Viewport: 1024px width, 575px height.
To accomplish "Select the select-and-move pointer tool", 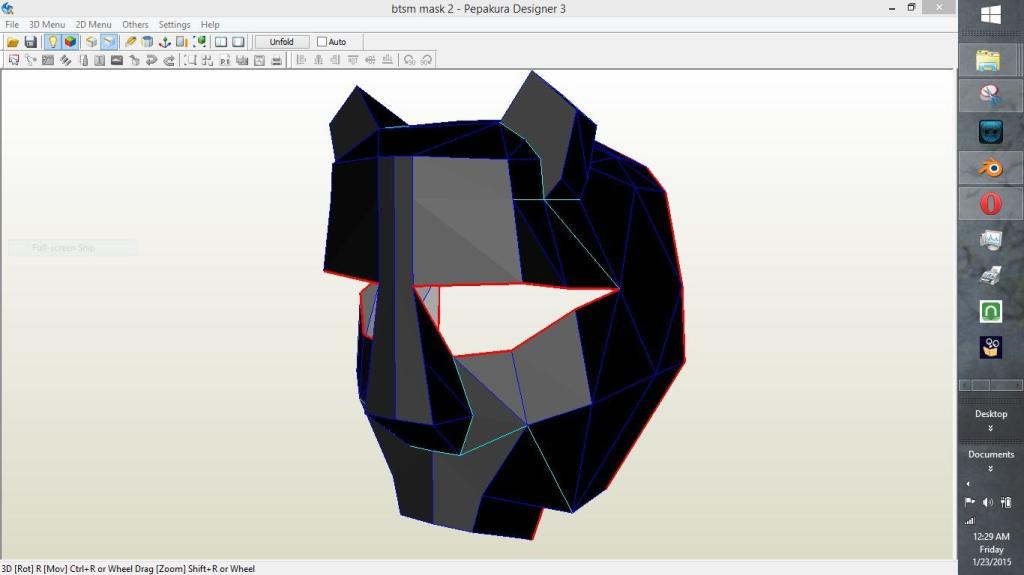I will click(x=13, y=60).
